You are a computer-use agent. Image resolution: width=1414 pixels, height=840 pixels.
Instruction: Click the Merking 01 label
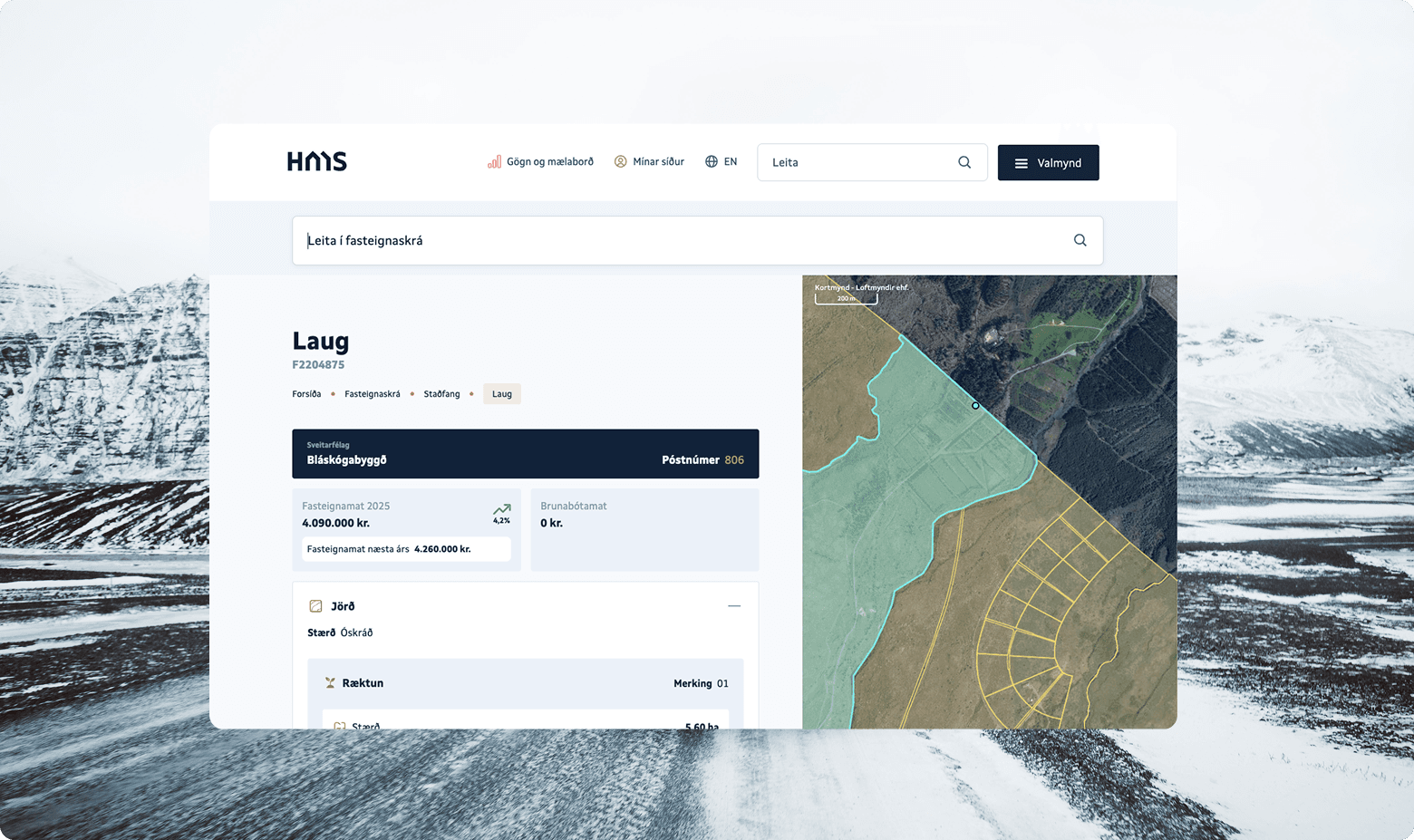point(701,684)
